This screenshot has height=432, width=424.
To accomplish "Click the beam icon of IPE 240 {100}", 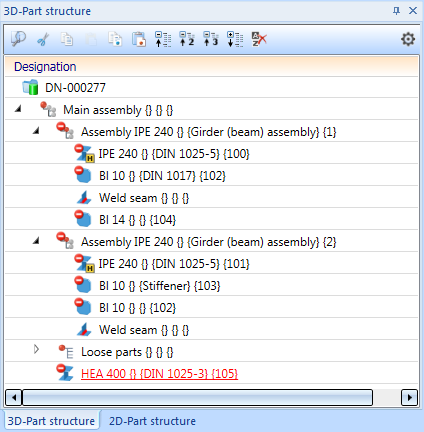I will [x=85, y=153].
